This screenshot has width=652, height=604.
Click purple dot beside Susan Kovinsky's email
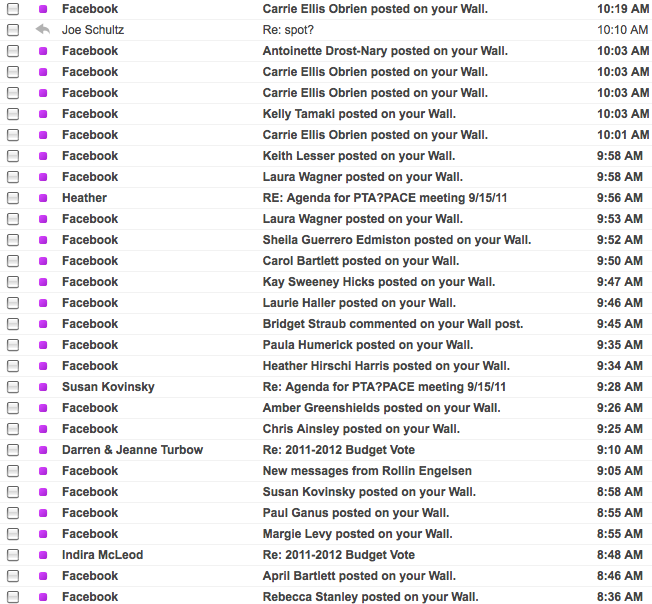[42, 387]
